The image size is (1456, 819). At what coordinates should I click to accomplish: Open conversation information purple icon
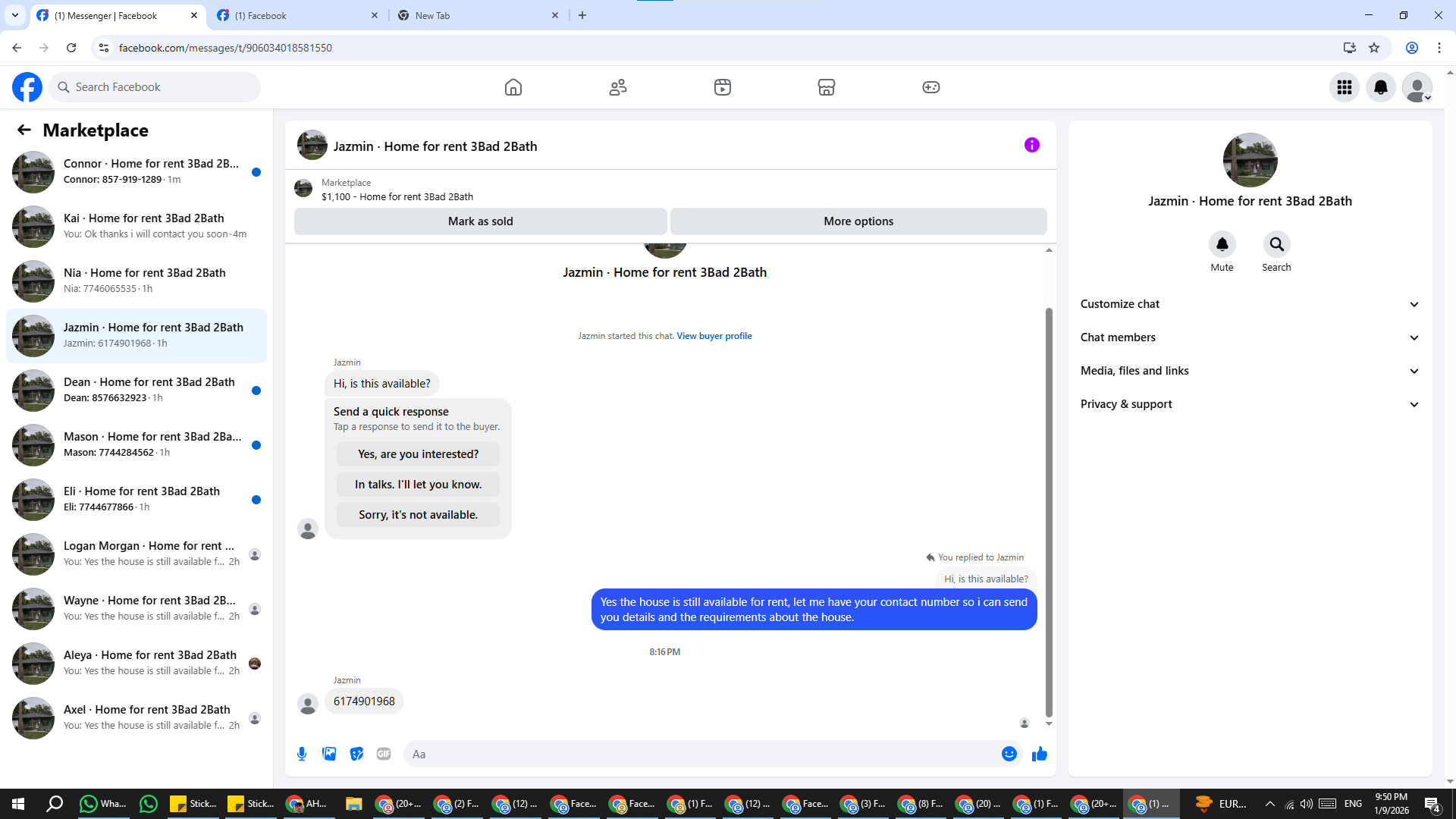pyautogui.click(x=1031, y=145)
